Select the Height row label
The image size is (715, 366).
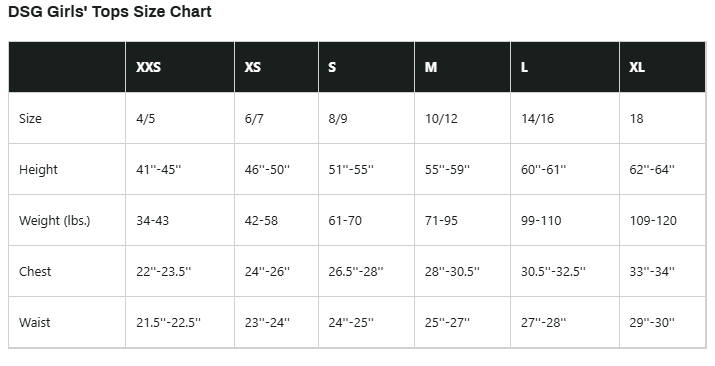click(38, 170)
